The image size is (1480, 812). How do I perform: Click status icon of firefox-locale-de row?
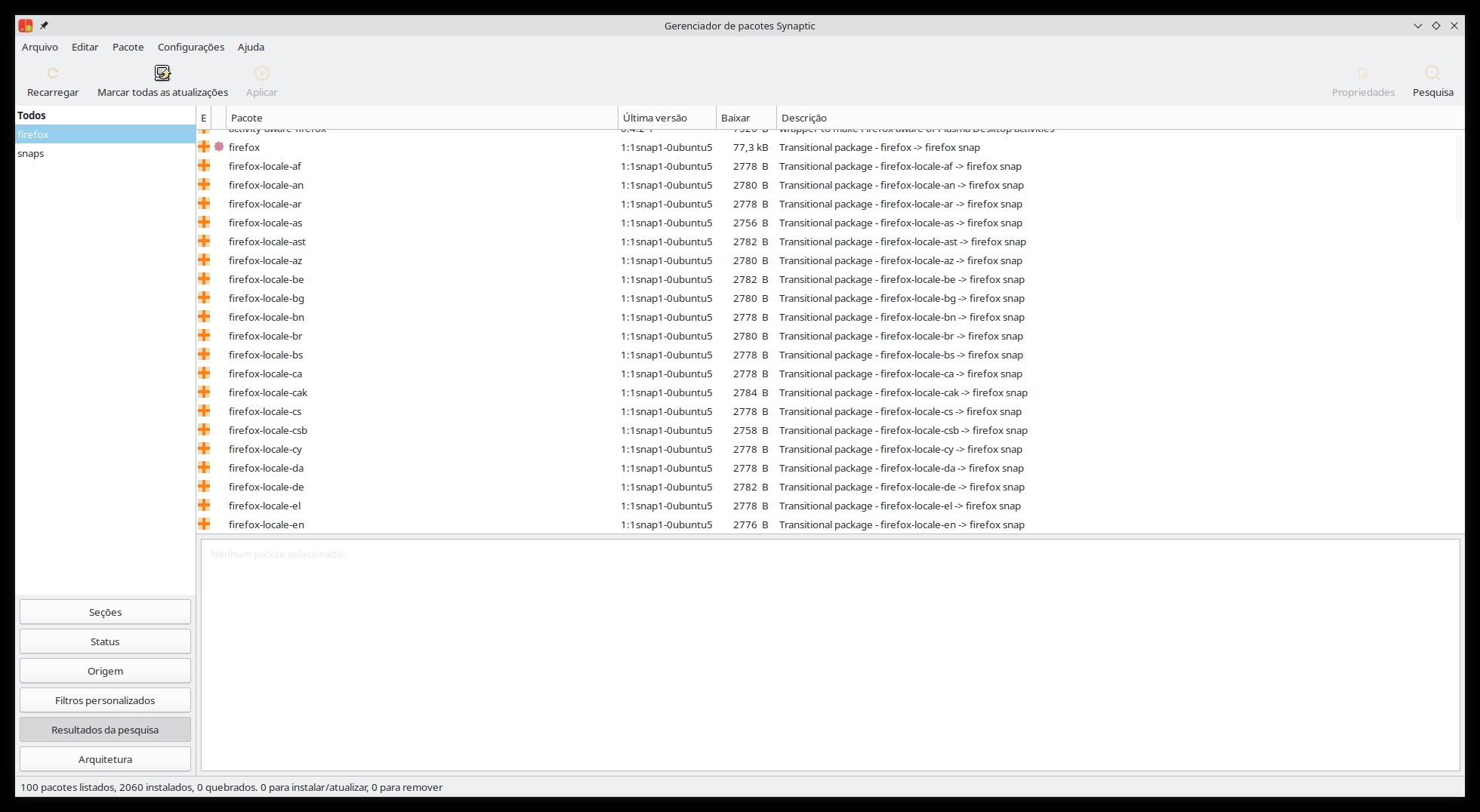204,487
